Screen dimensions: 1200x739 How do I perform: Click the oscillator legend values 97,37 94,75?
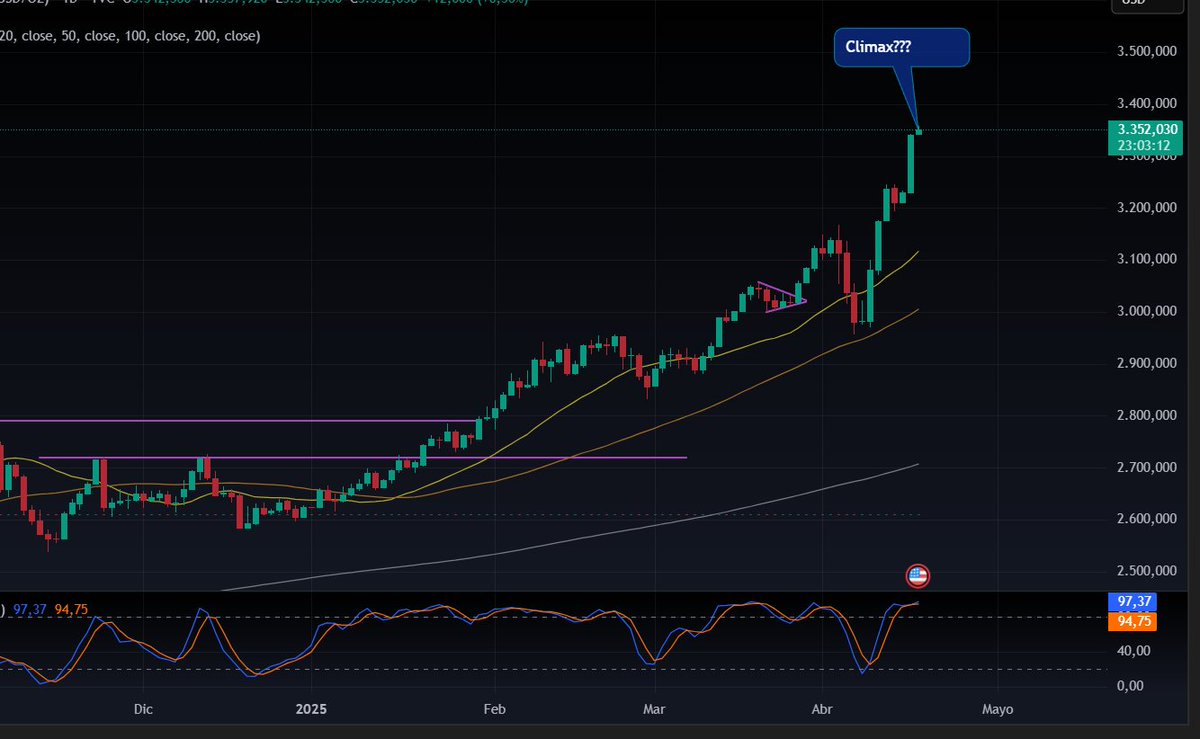[x=51, y=609]
